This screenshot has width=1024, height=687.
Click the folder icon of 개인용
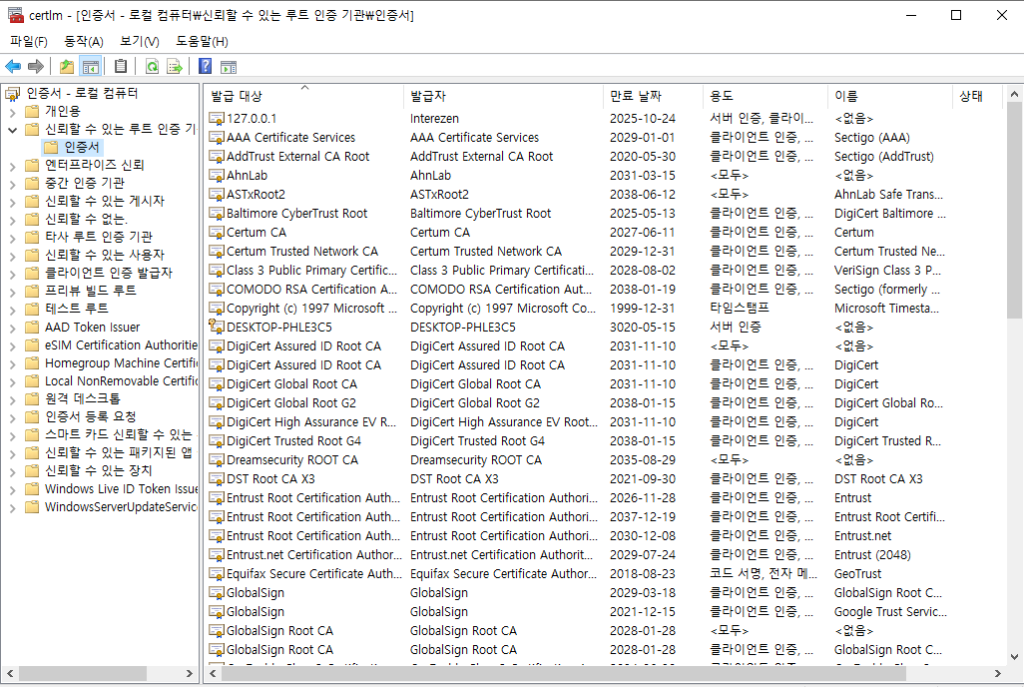click(32, 112)
